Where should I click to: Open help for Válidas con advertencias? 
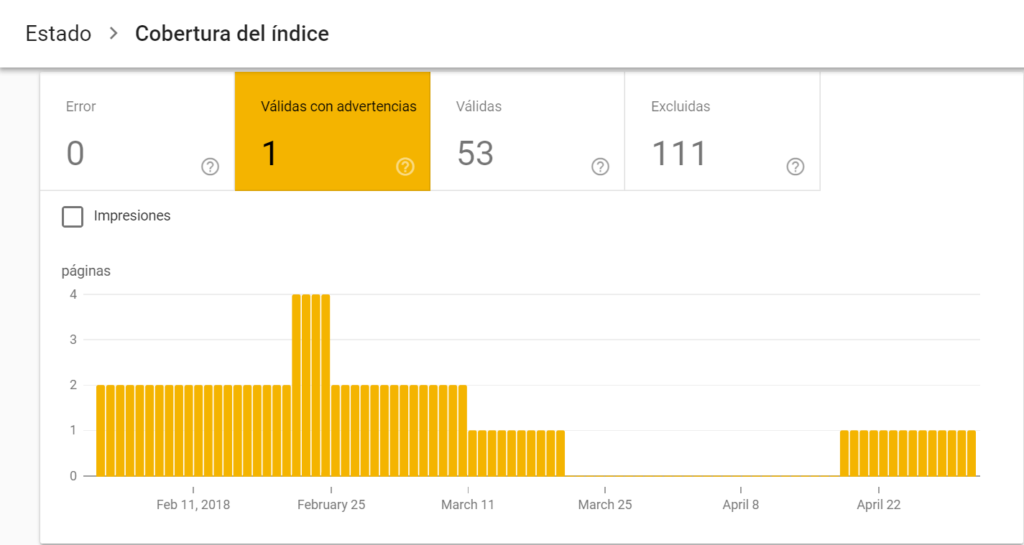pos(405,167)
